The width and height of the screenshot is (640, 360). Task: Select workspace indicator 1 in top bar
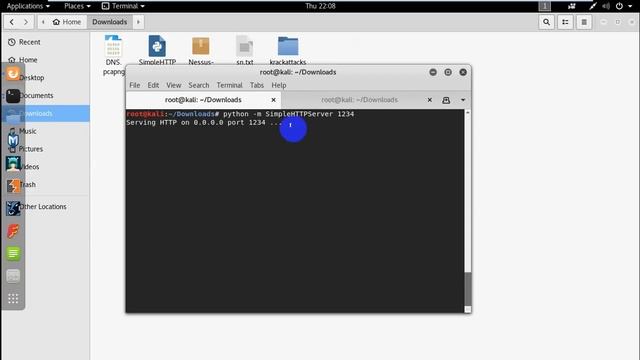coord(544,6)
